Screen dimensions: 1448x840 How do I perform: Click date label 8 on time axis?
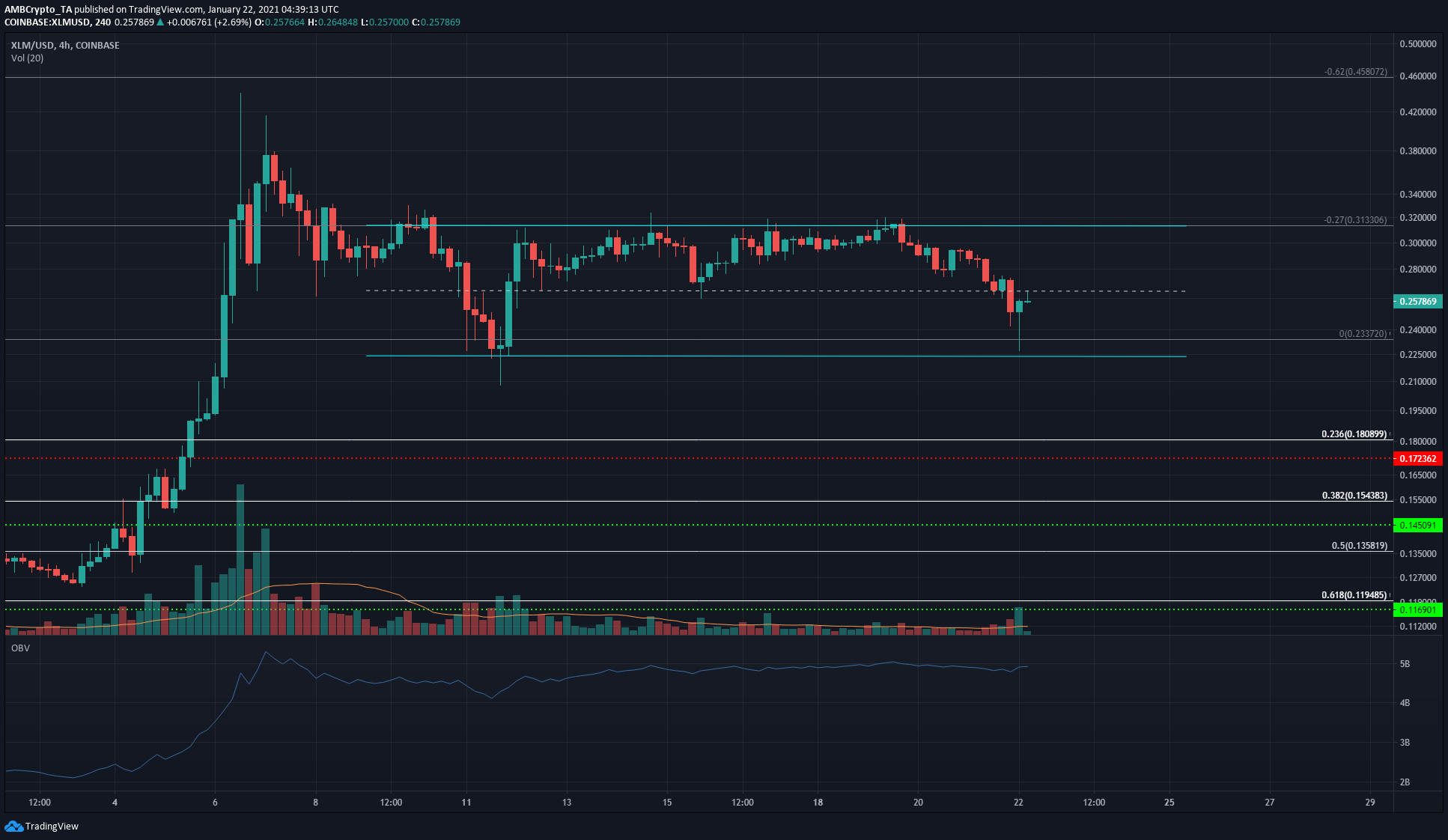click(x=315, y=803)
